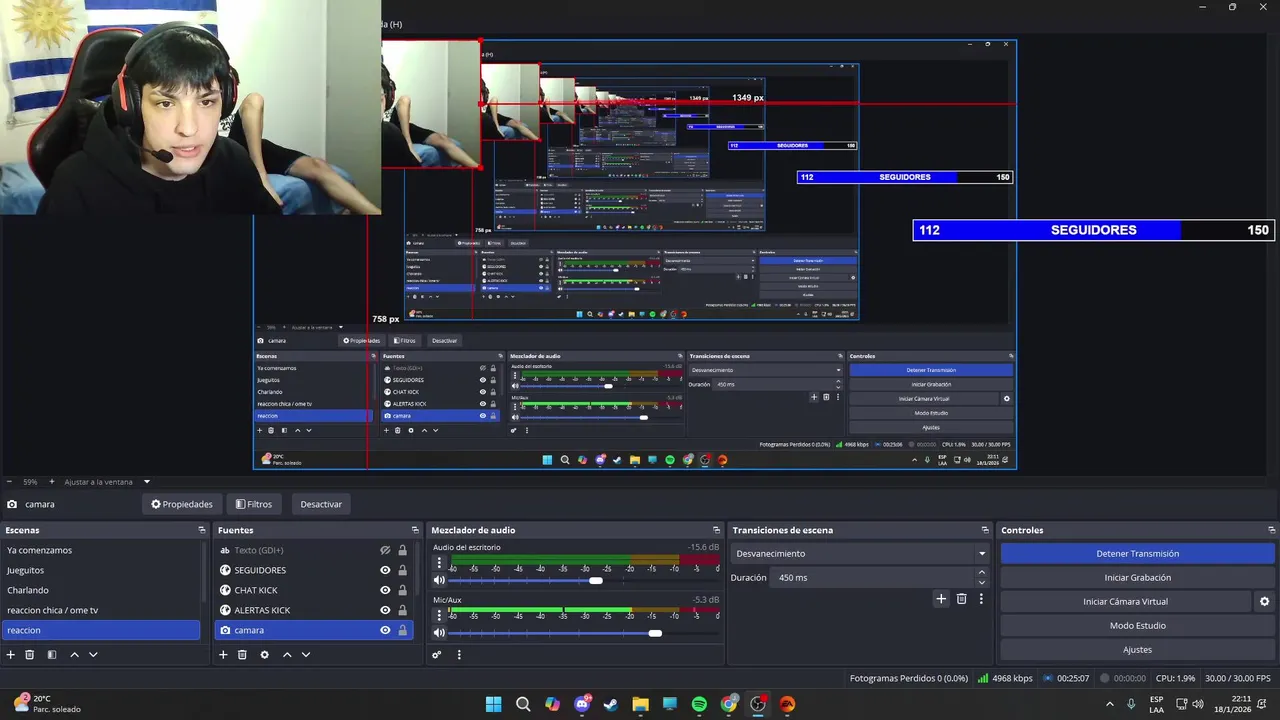The image size is (1280, 720).
Task: Pop out the Transiciones de escena dock
Action: tap(985, 530)
